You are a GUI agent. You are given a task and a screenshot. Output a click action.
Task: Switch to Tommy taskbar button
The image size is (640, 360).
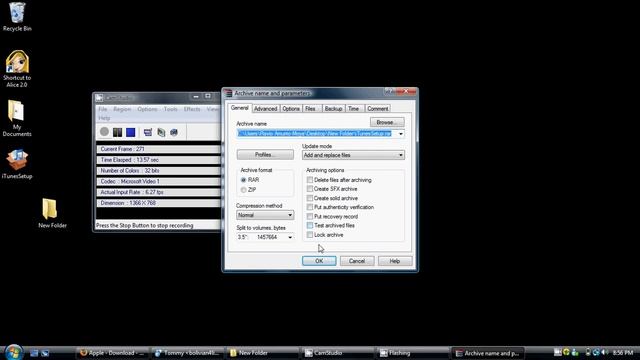189,353
